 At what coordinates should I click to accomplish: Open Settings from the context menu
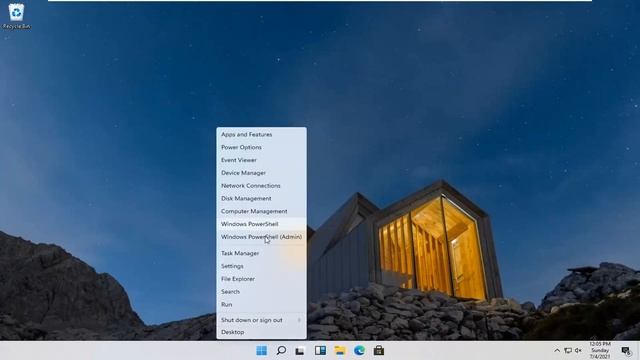[x=262, y=266]
